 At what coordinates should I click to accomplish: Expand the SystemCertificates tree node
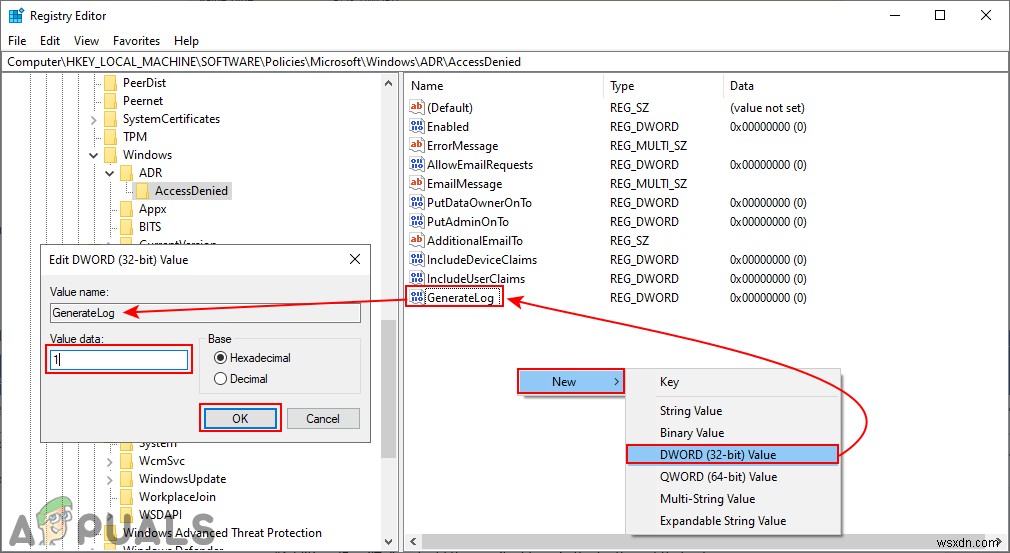point(94,119)
